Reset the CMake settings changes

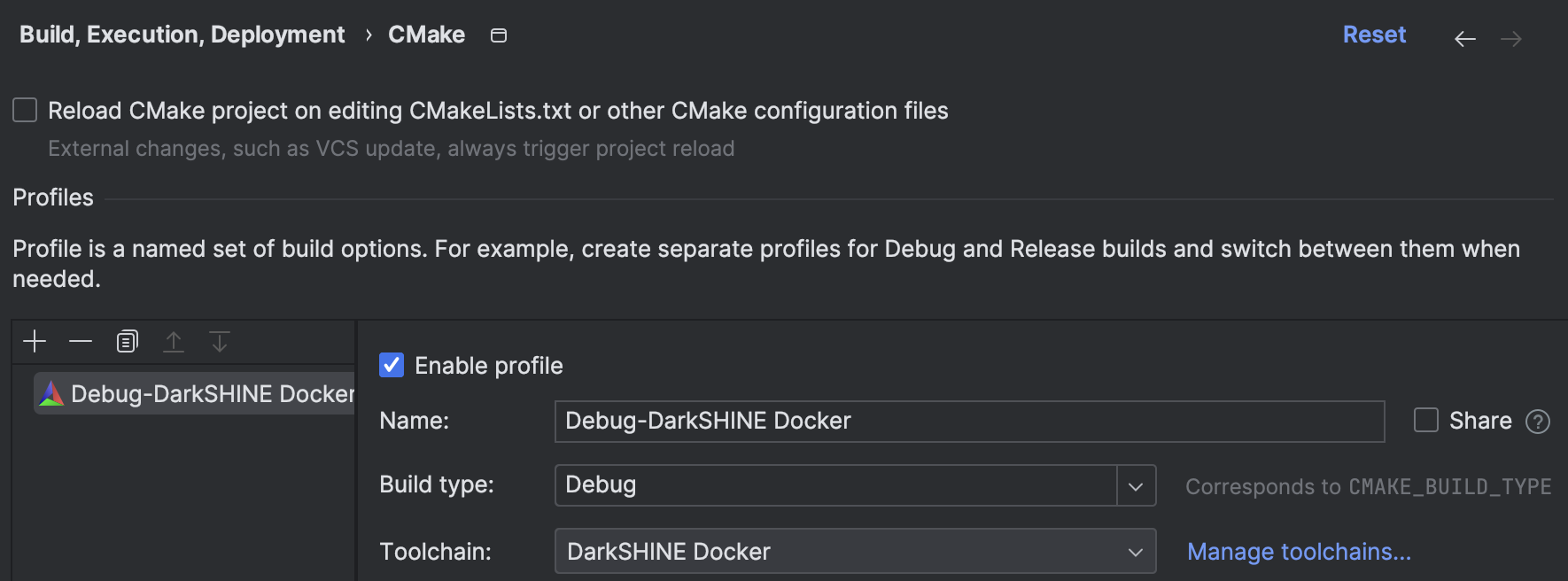(x=1374, y=35)
